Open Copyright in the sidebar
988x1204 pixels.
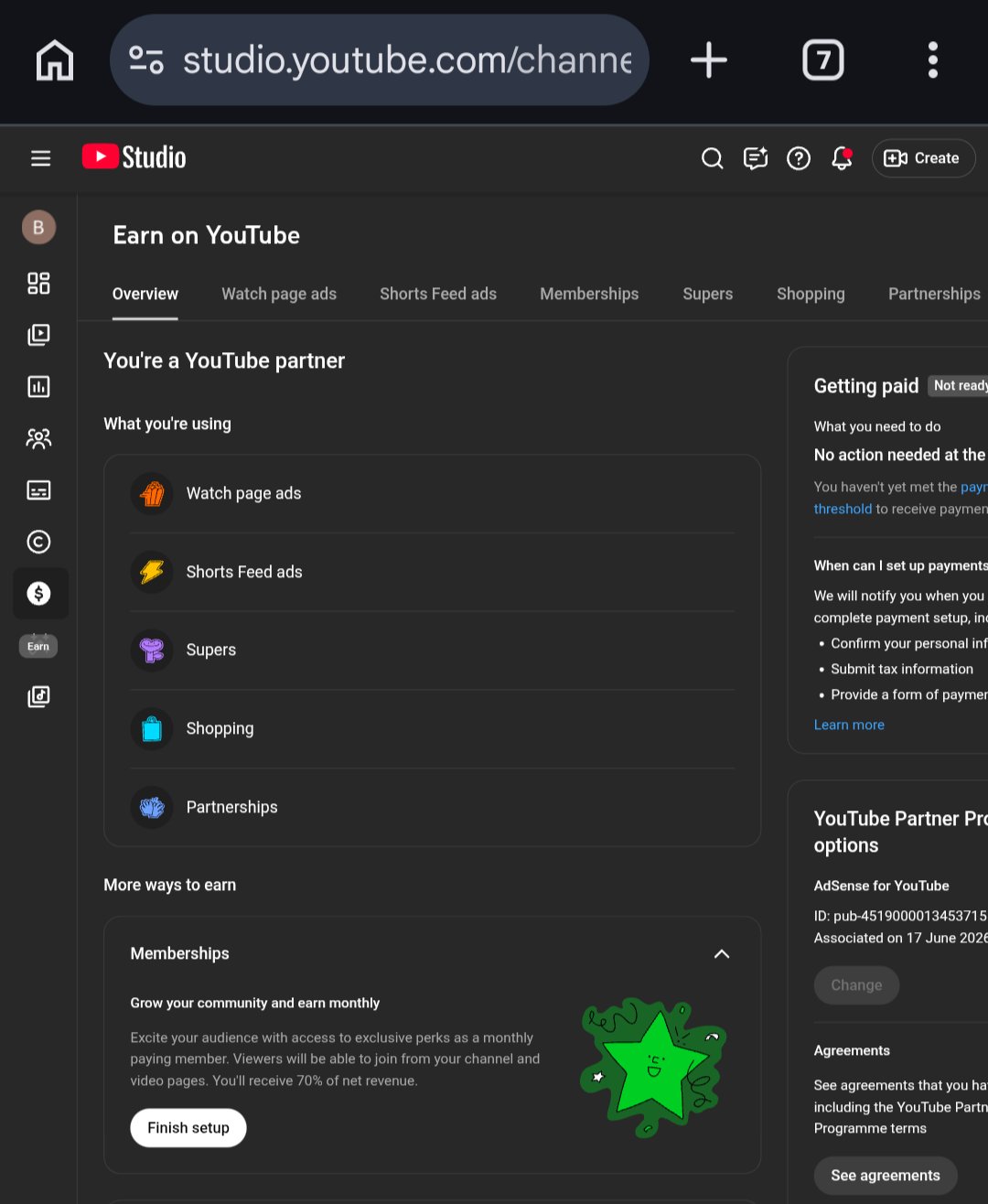38,542
